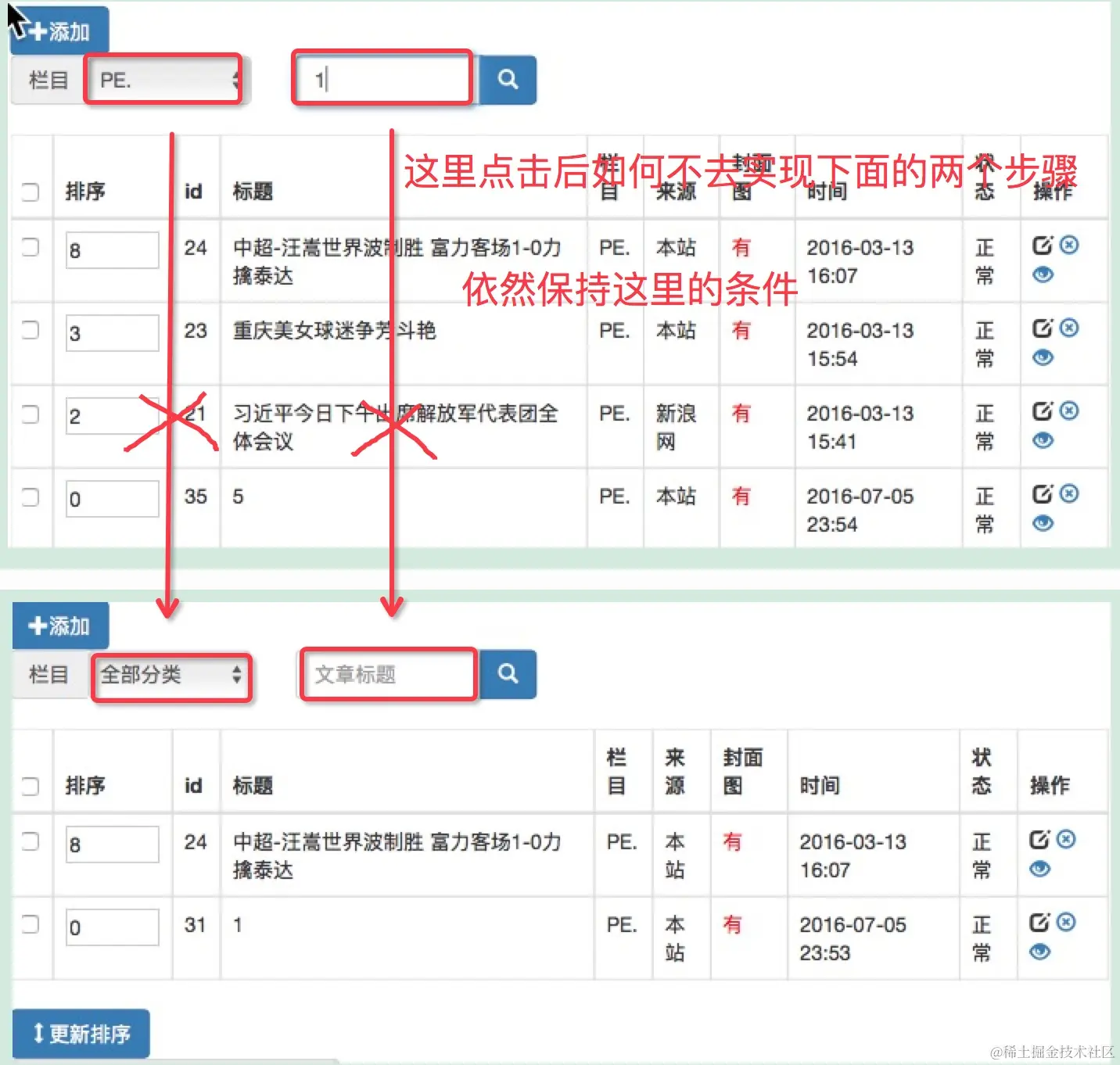
Task: Click 排序 column header in upper table
Action: coord(85,192)
